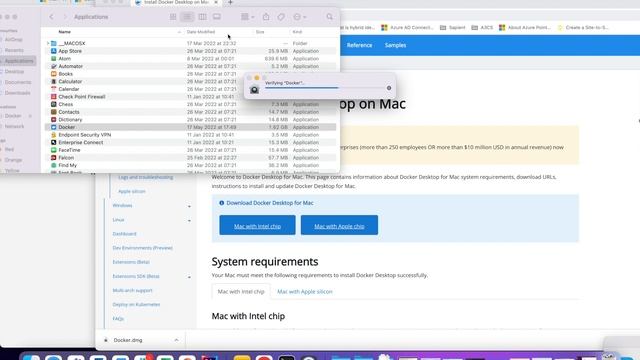The width and height of the screenshot is (640, 360).
Task: Switch Finder to icon view
Action: (173, 17)
